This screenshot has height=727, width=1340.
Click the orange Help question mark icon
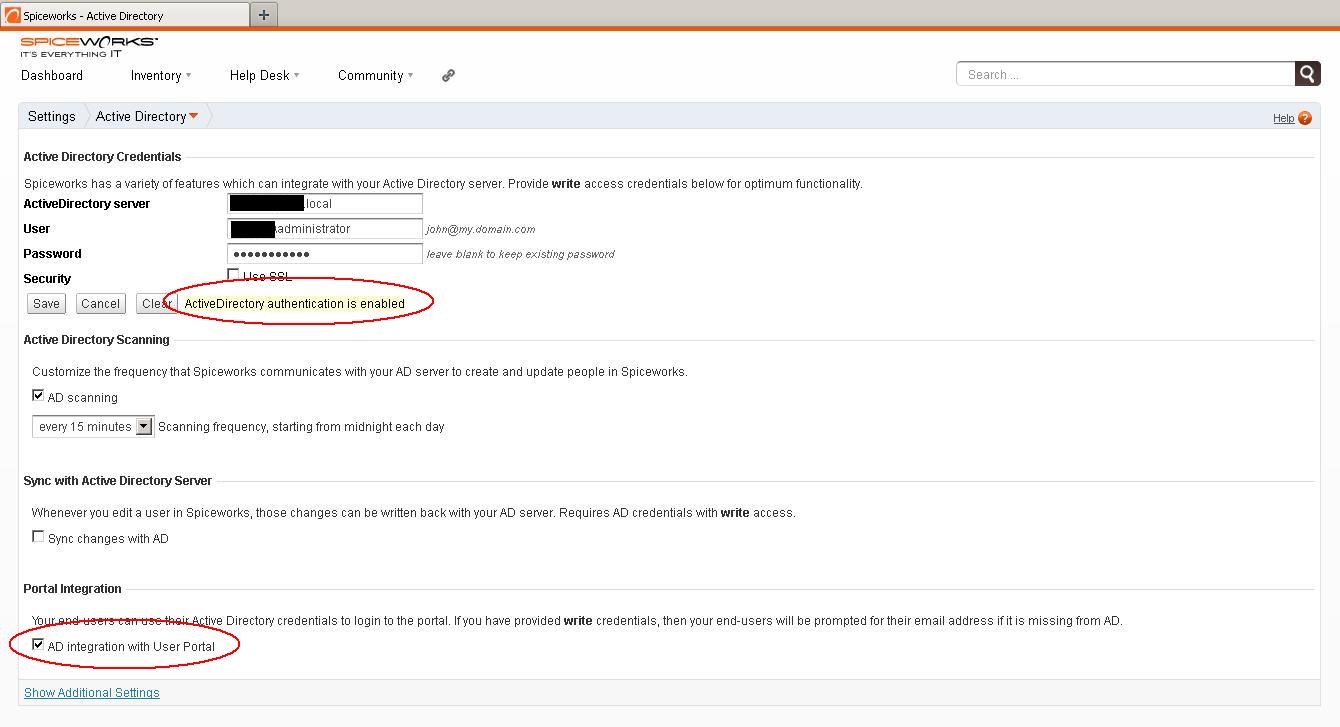click(1307, 117)
